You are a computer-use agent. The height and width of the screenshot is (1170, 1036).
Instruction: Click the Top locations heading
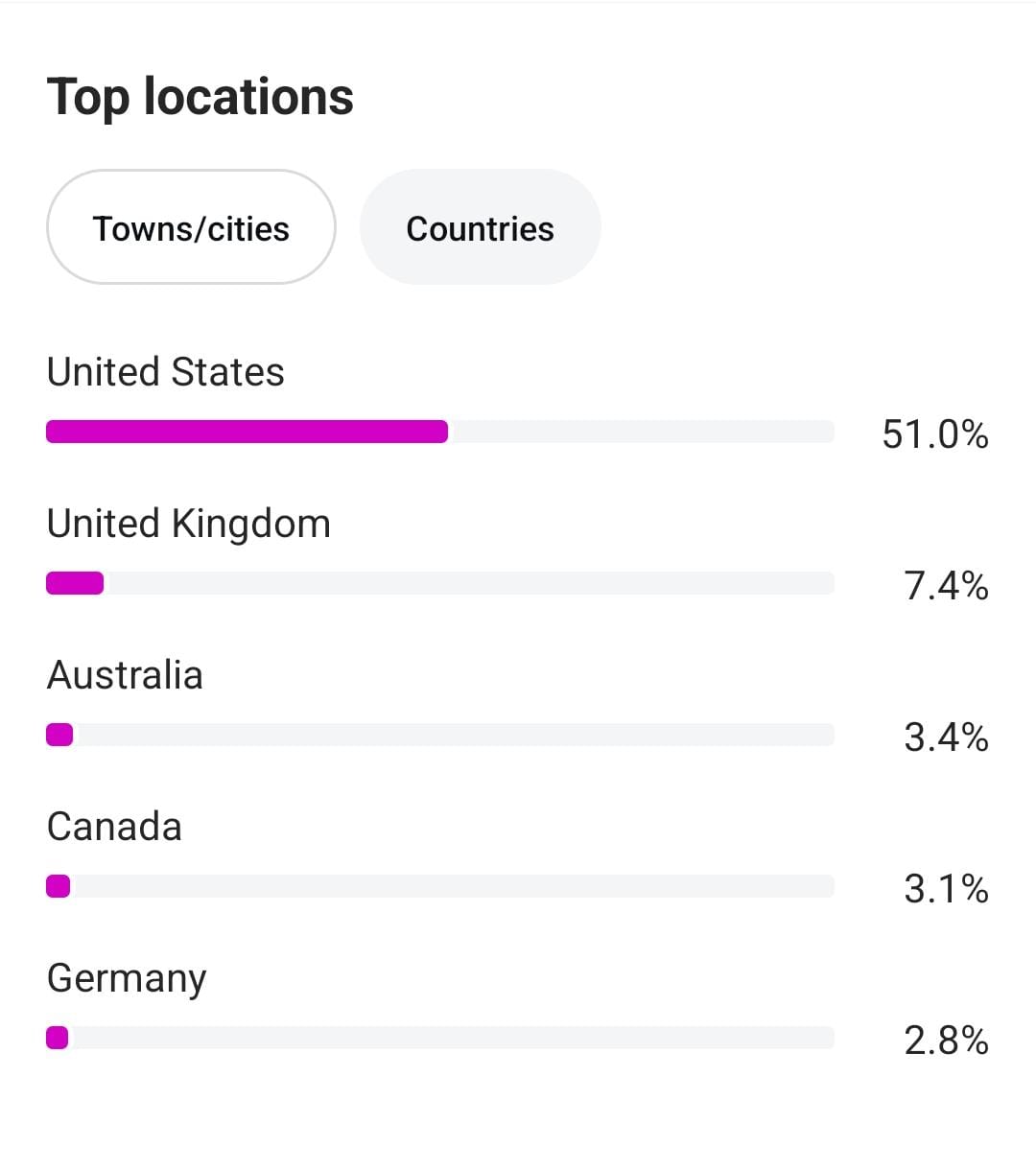point(200,97)
